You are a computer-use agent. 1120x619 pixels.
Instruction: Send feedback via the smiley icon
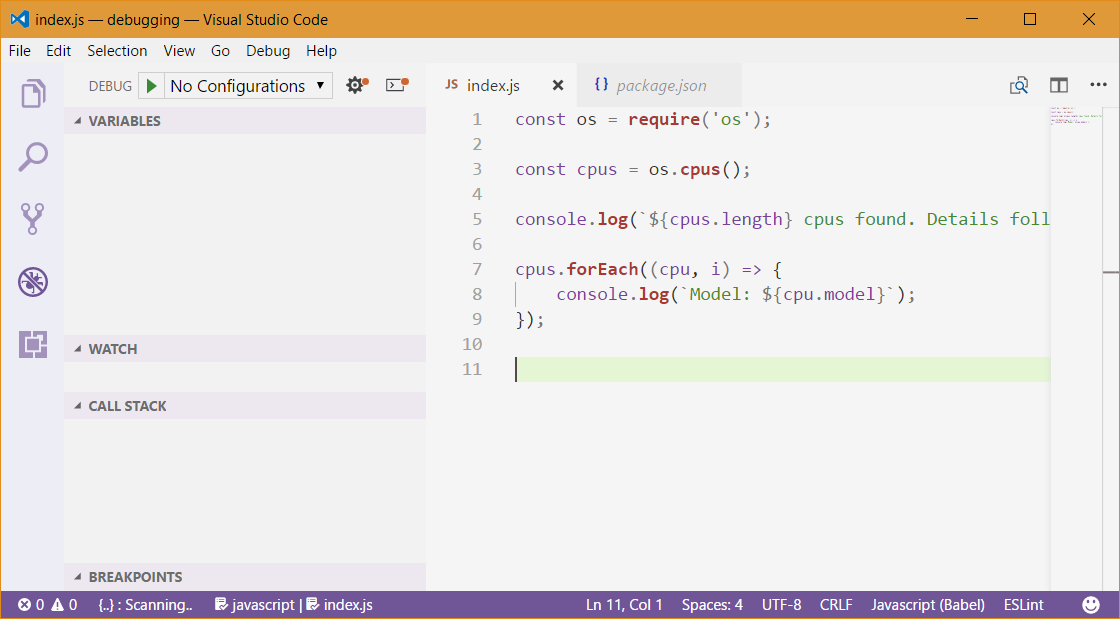tap(1091, 605)
